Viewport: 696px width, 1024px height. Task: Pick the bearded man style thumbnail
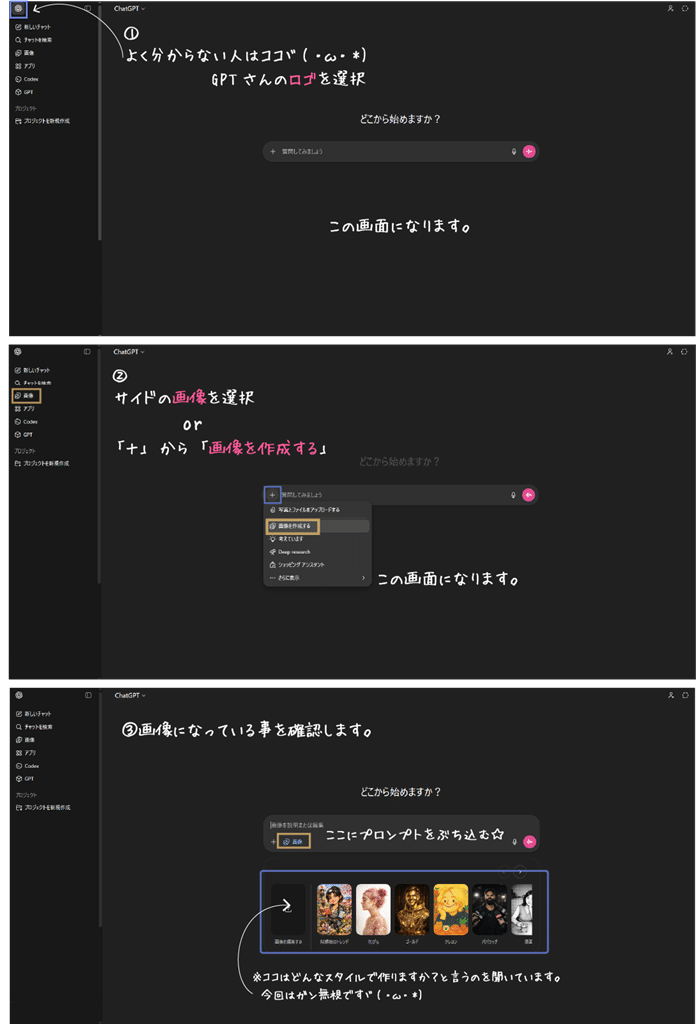(x=489, y=909)
